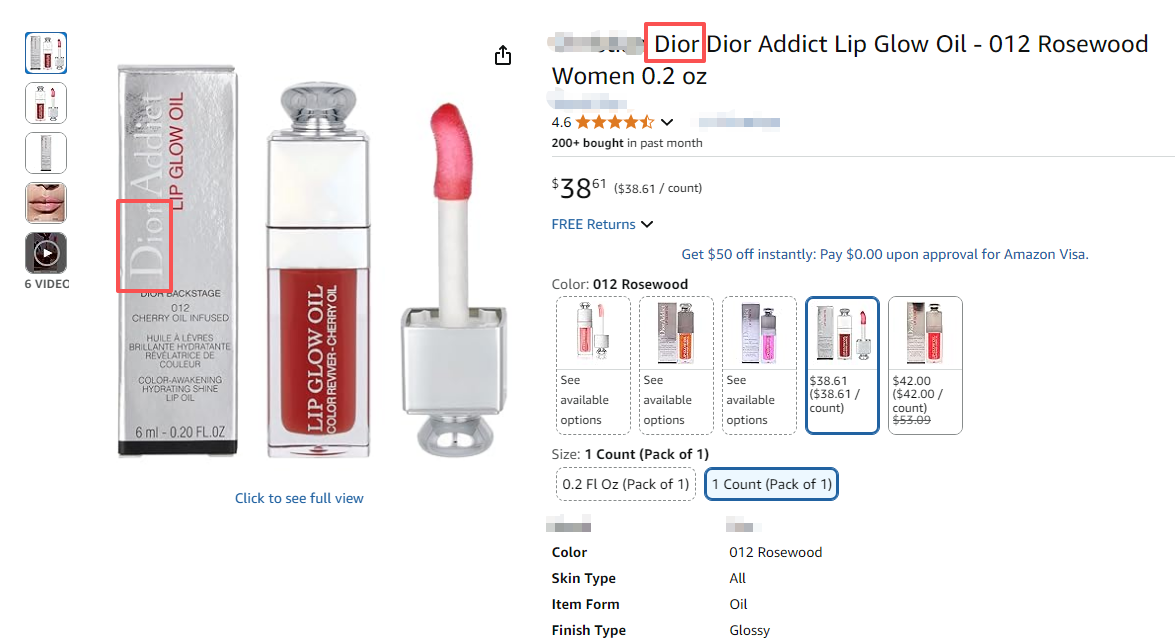Select the second box-and-bottle thumbnail

(x=45, y=102)
